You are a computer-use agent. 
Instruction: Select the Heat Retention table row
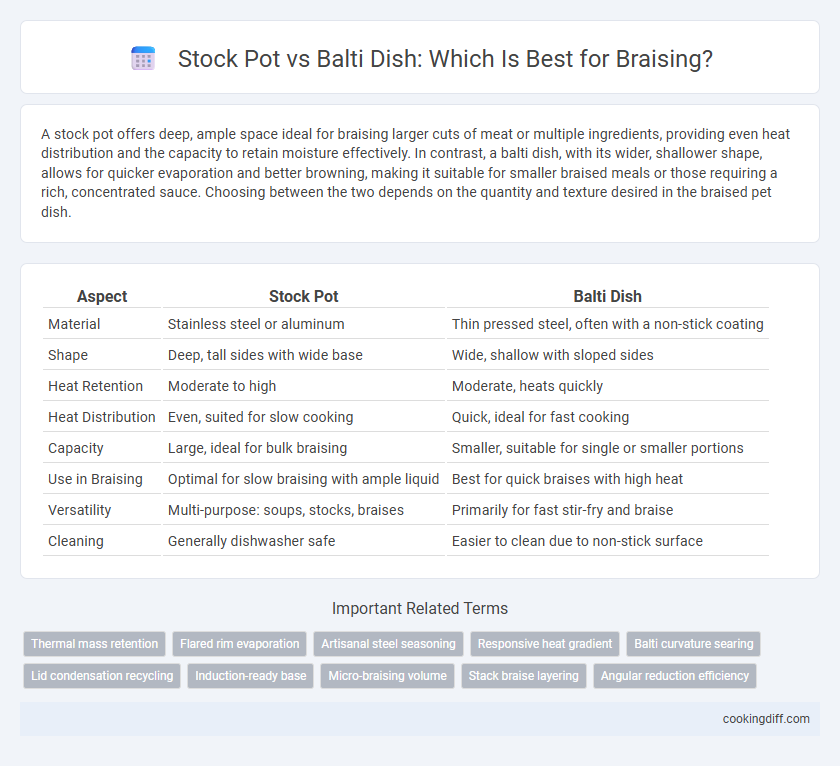coord(406,386)
